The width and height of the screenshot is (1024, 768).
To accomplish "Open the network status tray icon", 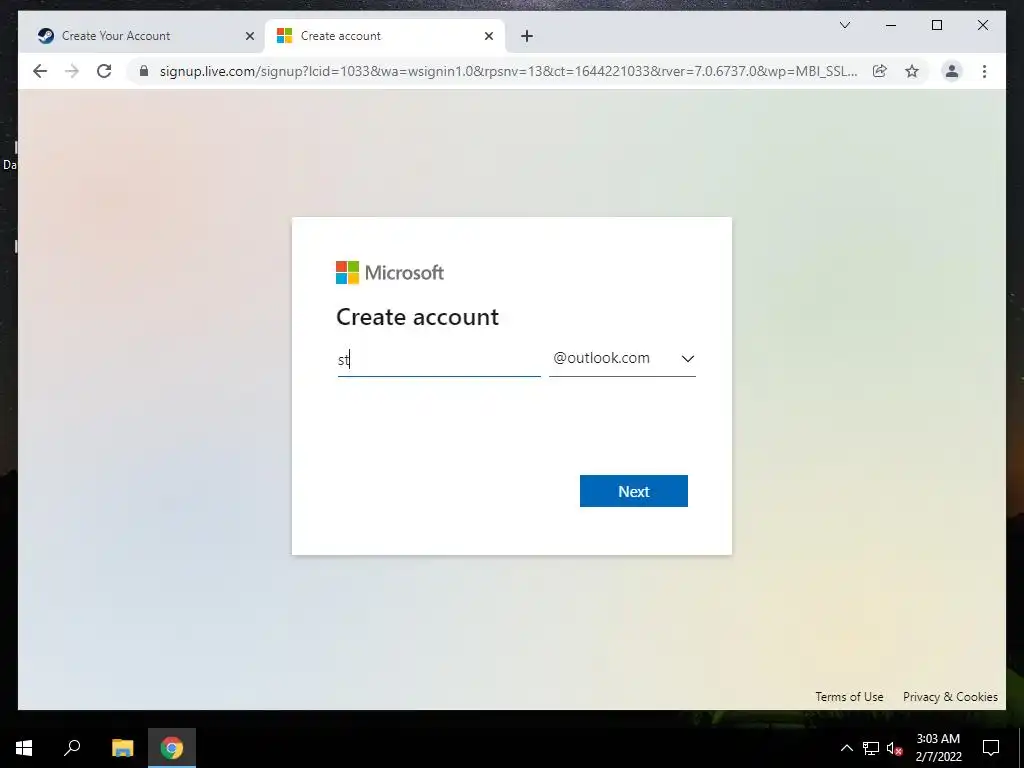I will (871, 748).
